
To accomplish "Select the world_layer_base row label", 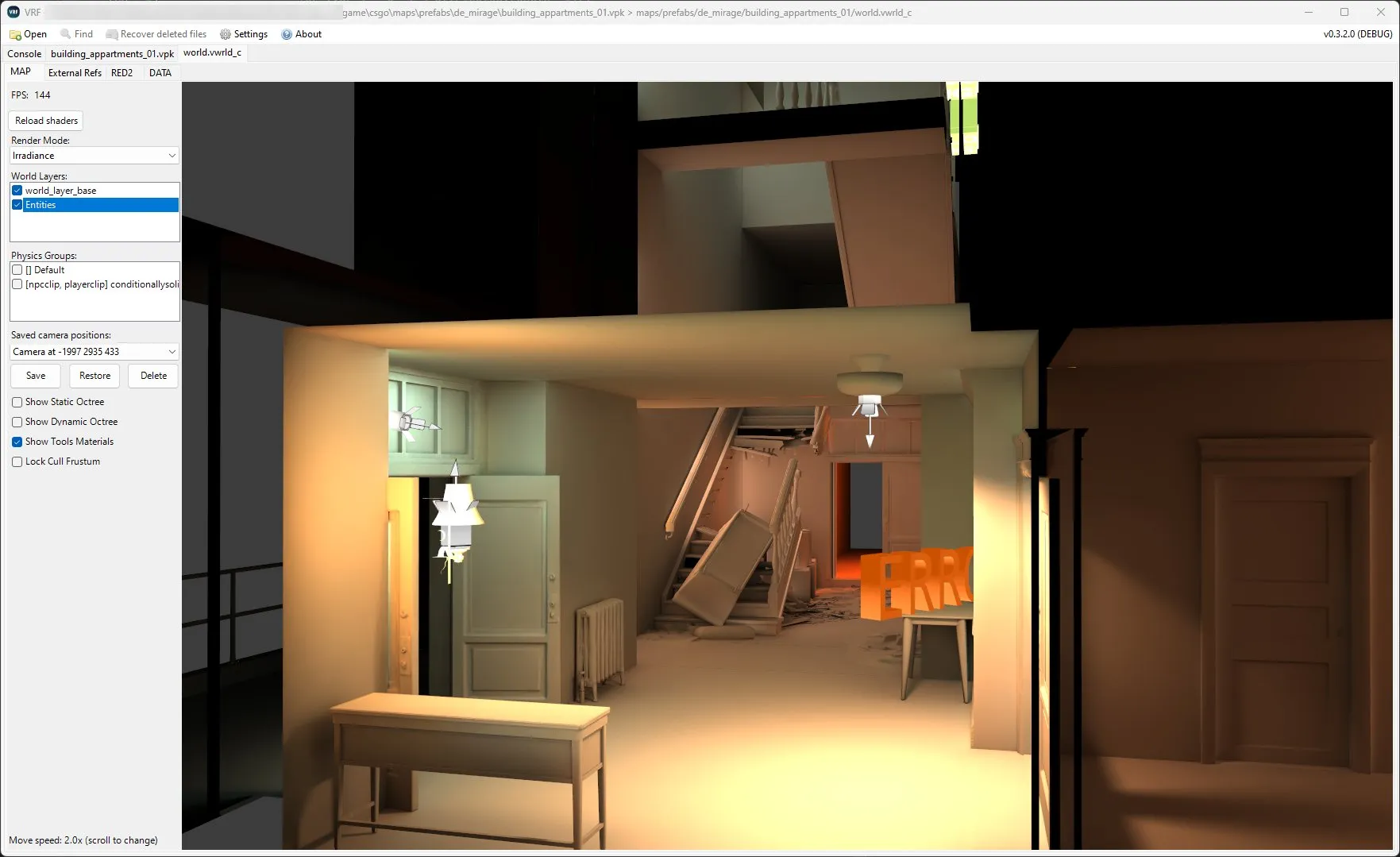I will 60,191.
